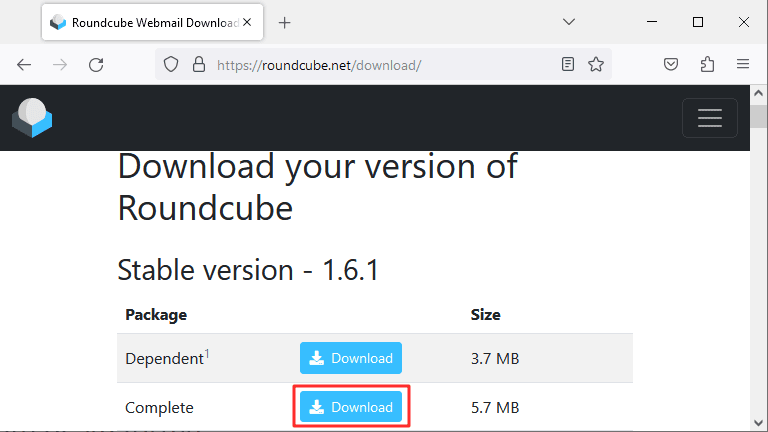Click the tracking protection shield icon
The width and height of the screenshot is (768, 432).
(171, 64)
